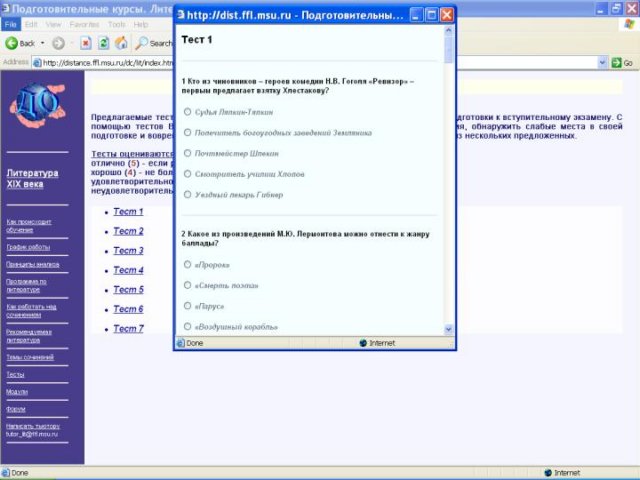640x480 pixels.
Task: Open the Принципы анализа sidebar link
Action: pyautogui.click(x=33, y=264)
